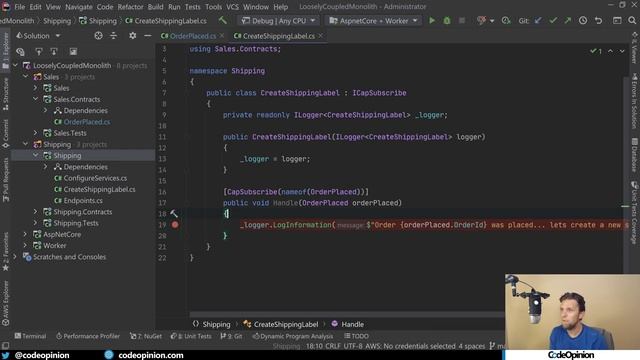Open Debug | Any CPU configuration dropdown
Screen dimensions: 640x360
[x=279, y=20]
